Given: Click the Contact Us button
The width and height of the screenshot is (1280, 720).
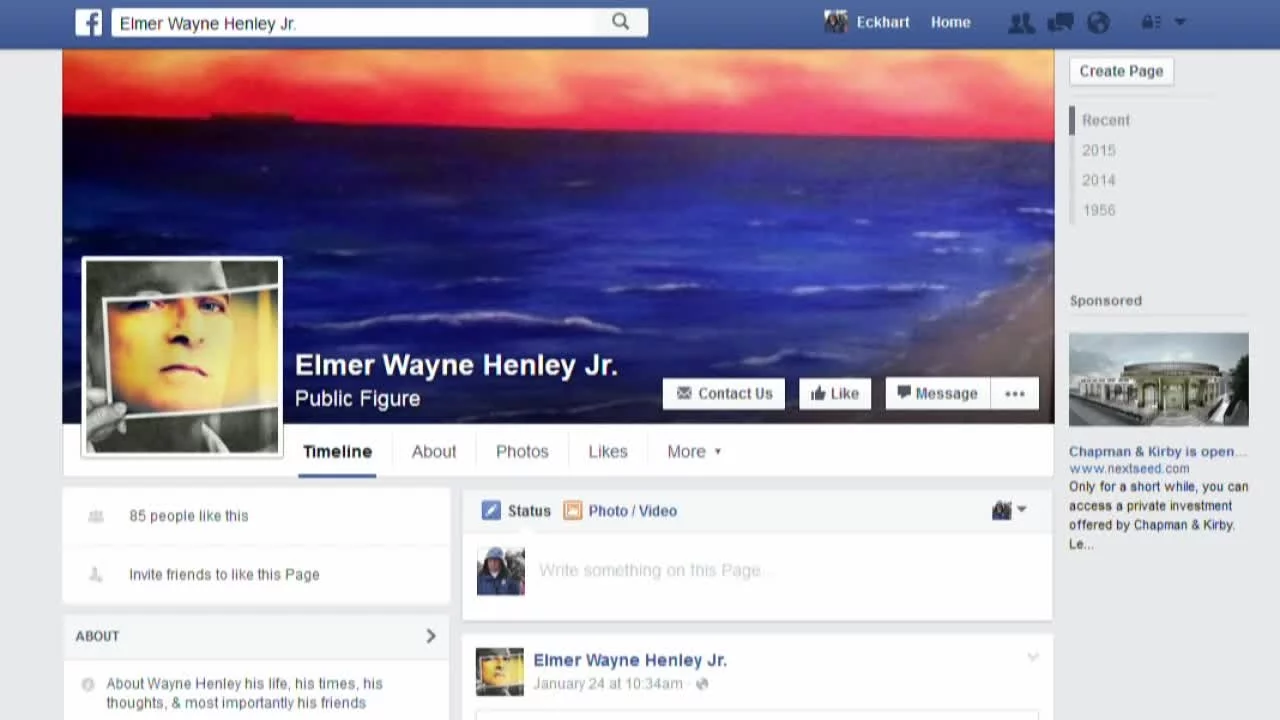Looking at the screenshot, I should [724, 393].
